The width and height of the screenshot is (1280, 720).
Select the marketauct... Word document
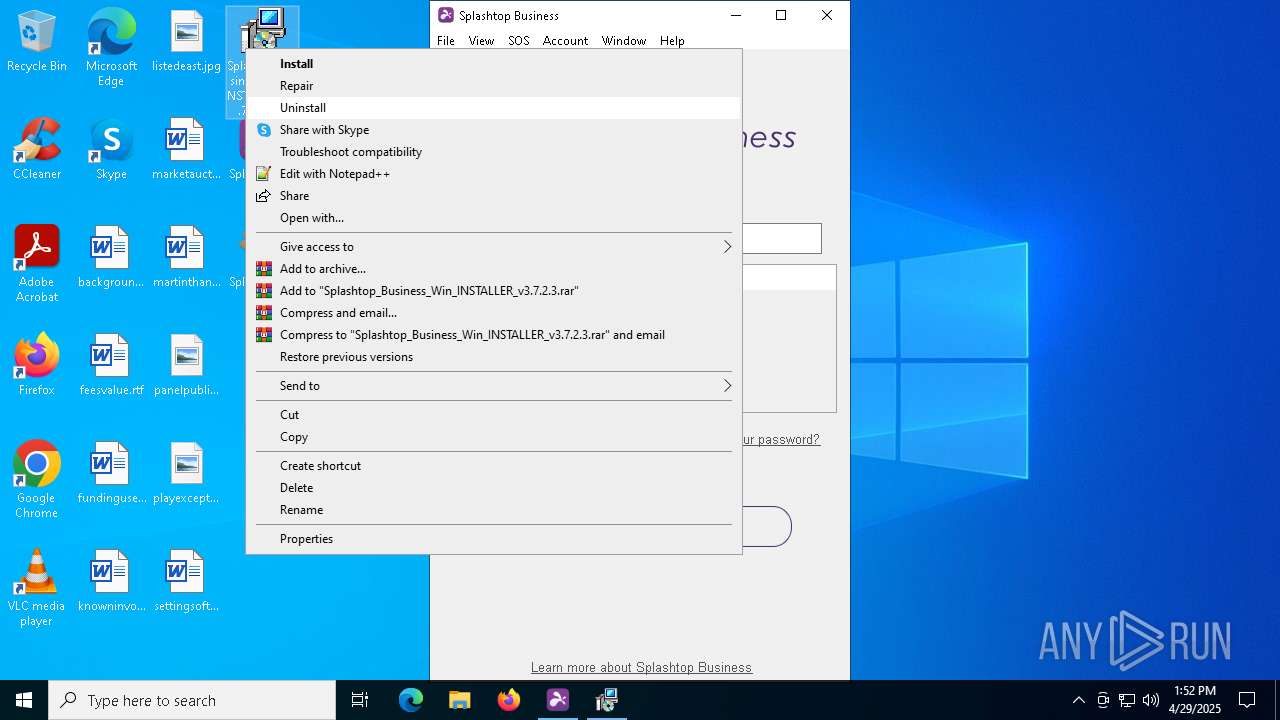tap(186, 150)
